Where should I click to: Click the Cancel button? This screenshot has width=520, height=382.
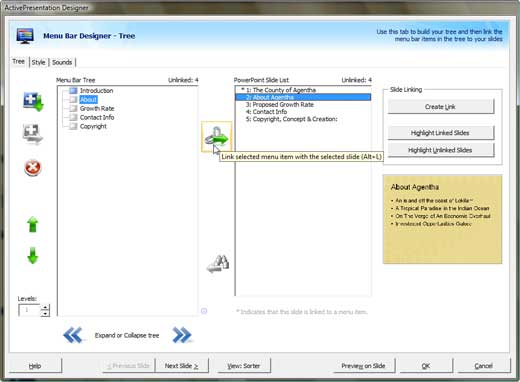pyautogui.click(x=484, y=366)
